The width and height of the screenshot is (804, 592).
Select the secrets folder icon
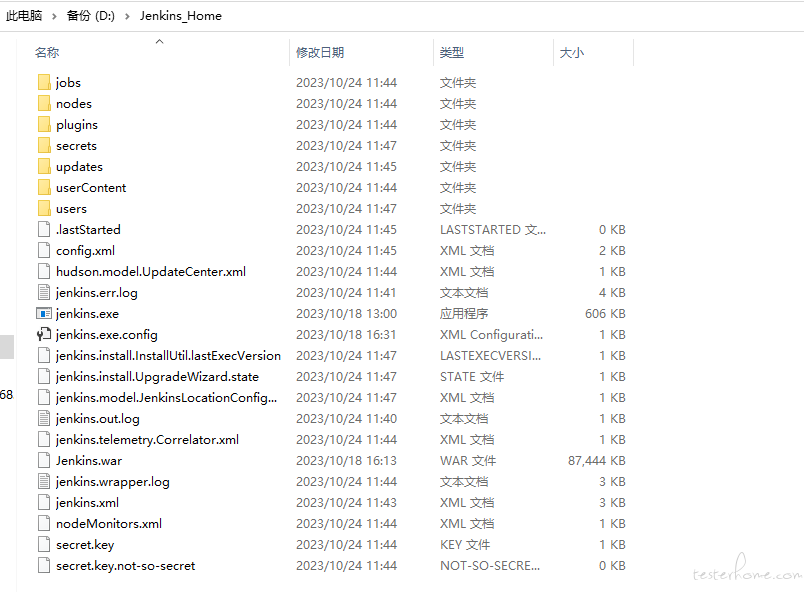(44, 146)
